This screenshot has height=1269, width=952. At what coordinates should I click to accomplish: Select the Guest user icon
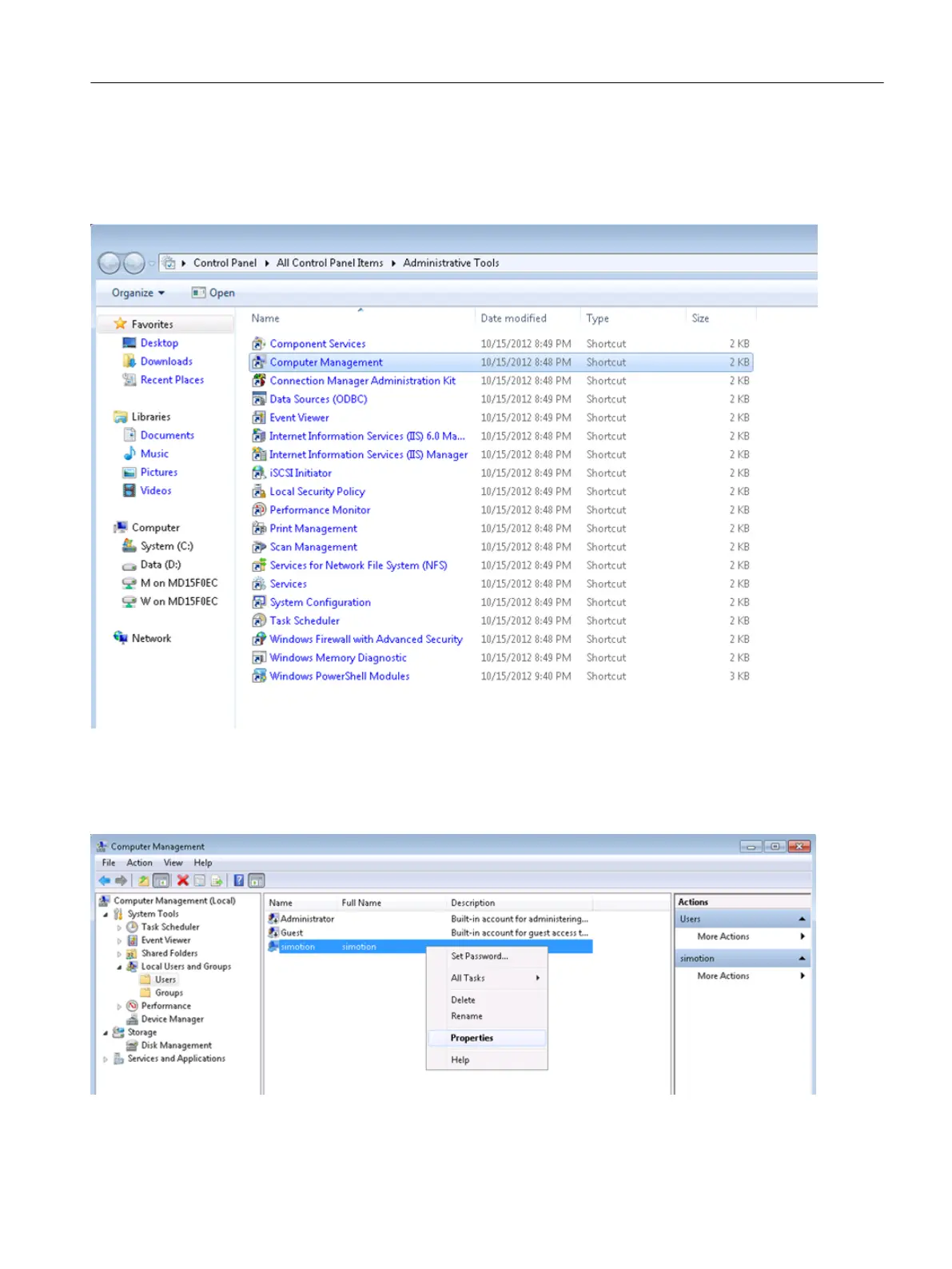tap(273, 932)
